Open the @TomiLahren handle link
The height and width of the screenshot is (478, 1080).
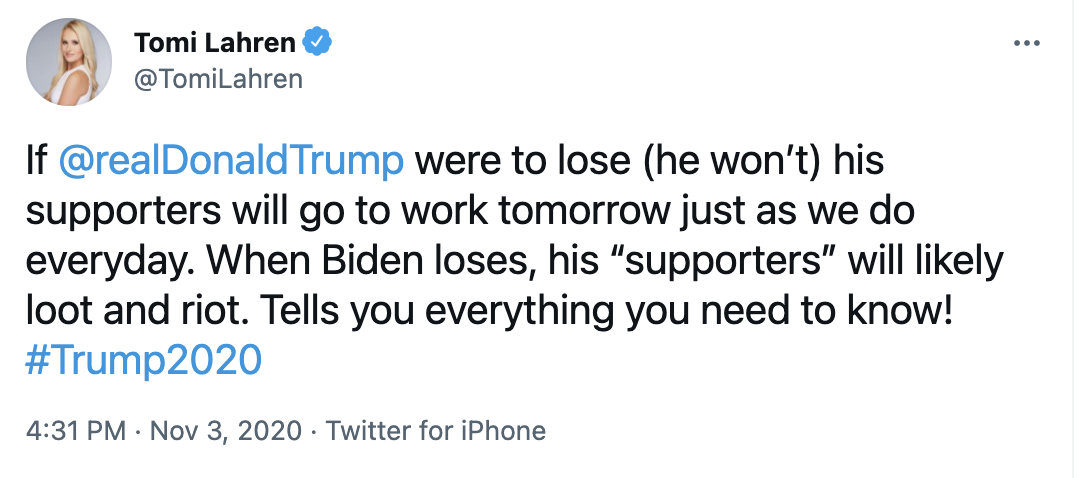[x=217, y=79]
